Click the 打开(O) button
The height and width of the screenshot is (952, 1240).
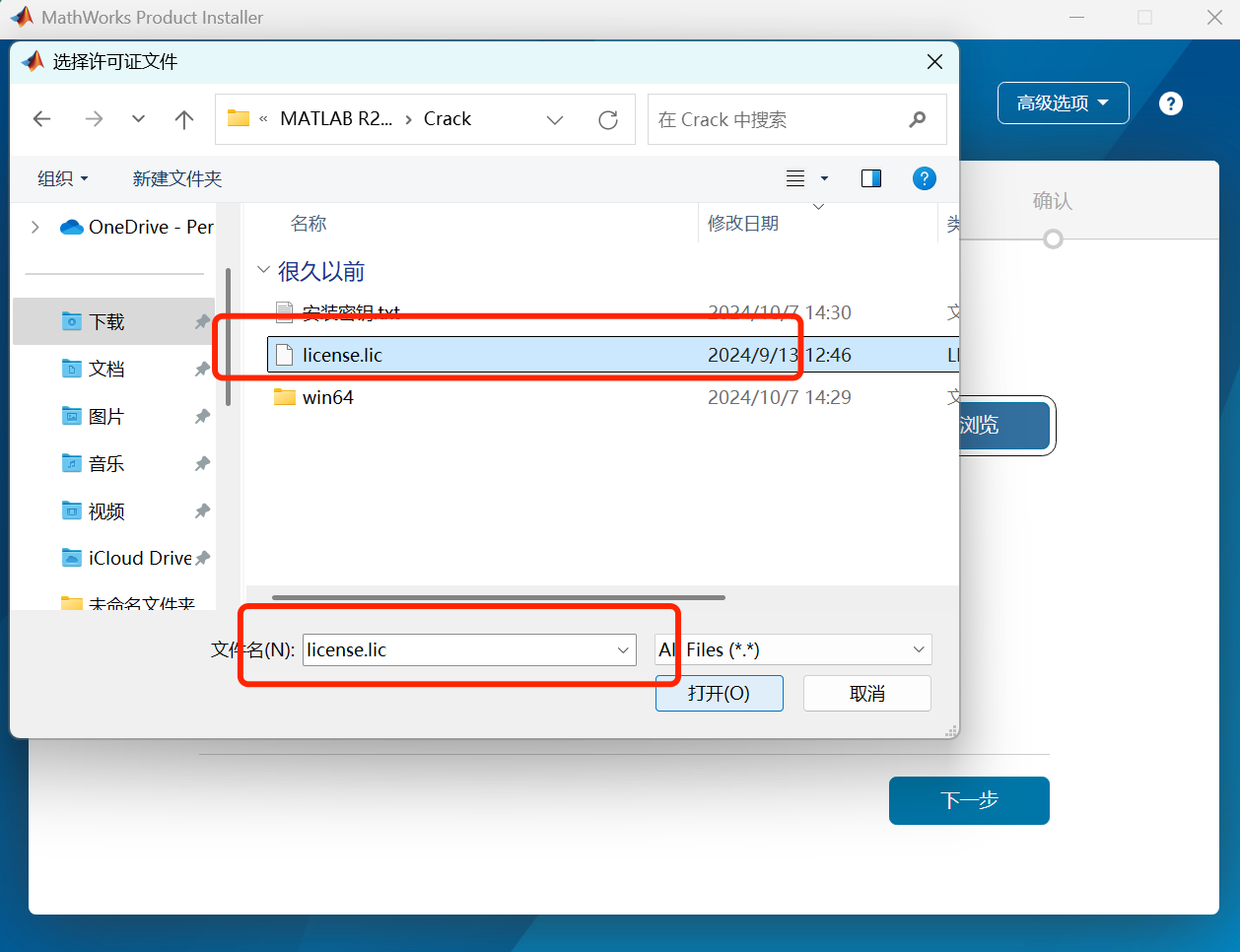tap(720, 693)
